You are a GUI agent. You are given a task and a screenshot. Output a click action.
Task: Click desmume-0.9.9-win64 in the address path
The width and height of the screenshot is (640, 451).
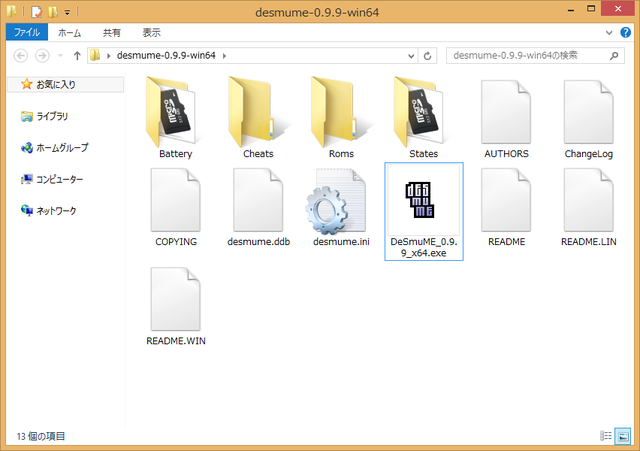pyautogui.click(x=166, y=56)
